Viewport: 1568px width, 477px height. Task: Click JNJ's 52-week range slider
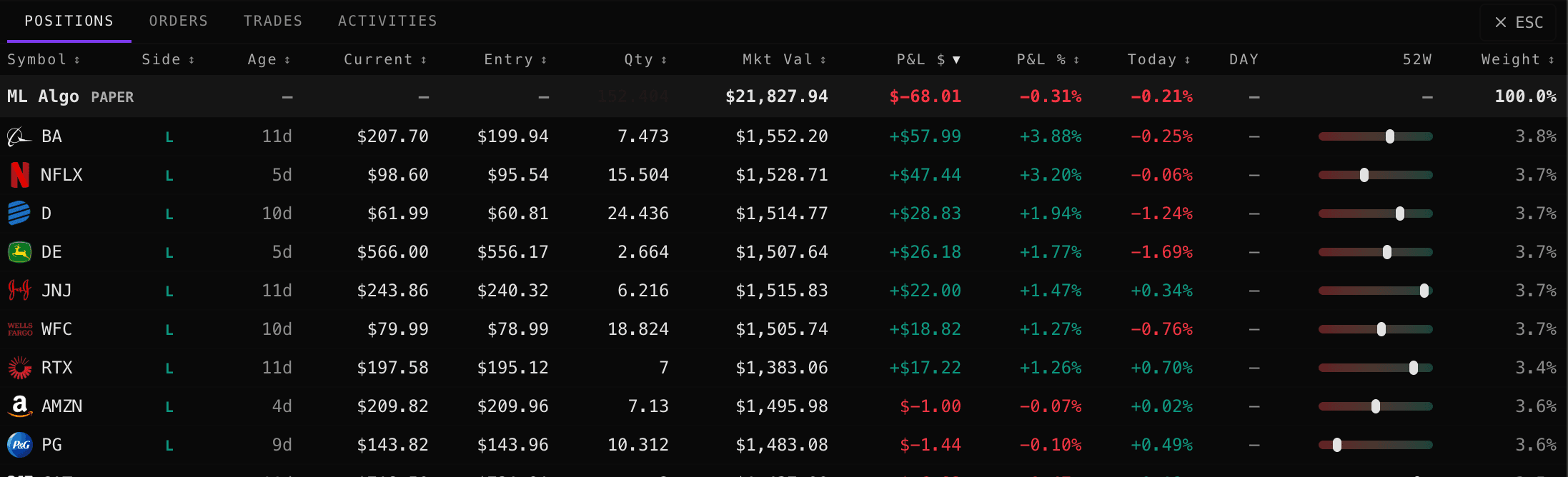pyautogui.click(x=1376, y=291)
